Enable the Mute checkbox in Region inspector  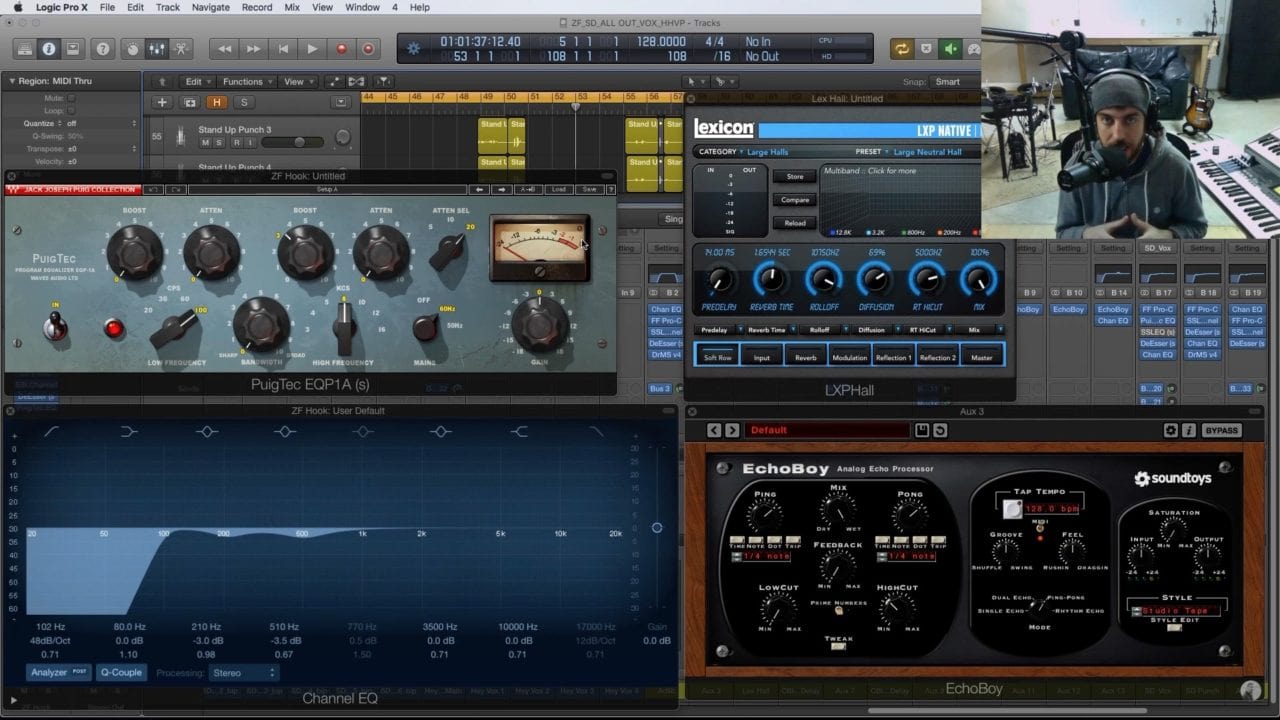pos(72,98)
